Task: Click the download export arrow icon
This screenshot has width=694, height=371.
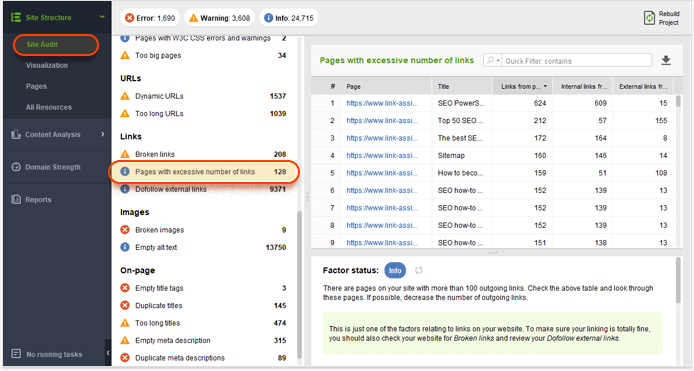Action: [x=666, y=60]
